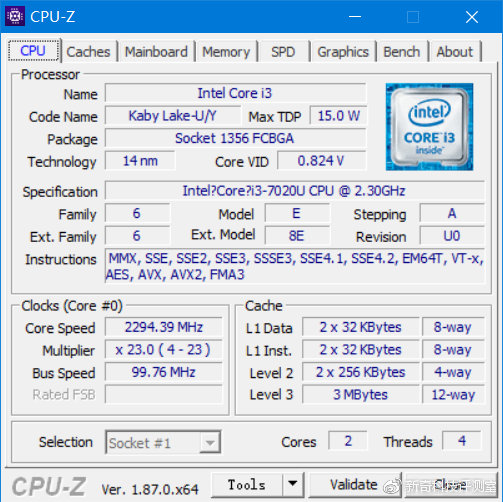
Task: Select the Graphics tab
Action: pos(343,52)
